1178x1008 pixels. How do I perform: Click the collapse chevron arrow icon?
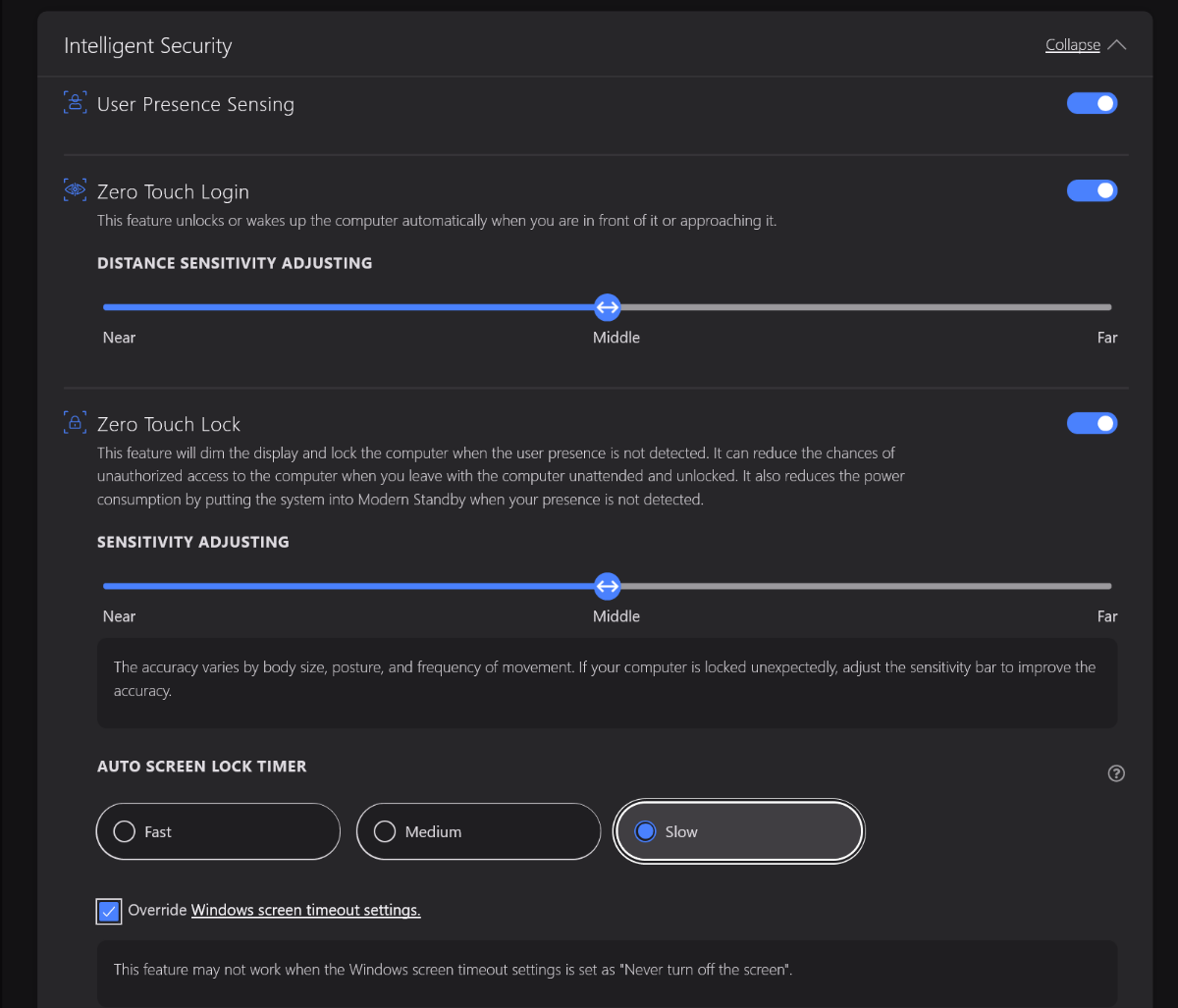point(1116,45)
